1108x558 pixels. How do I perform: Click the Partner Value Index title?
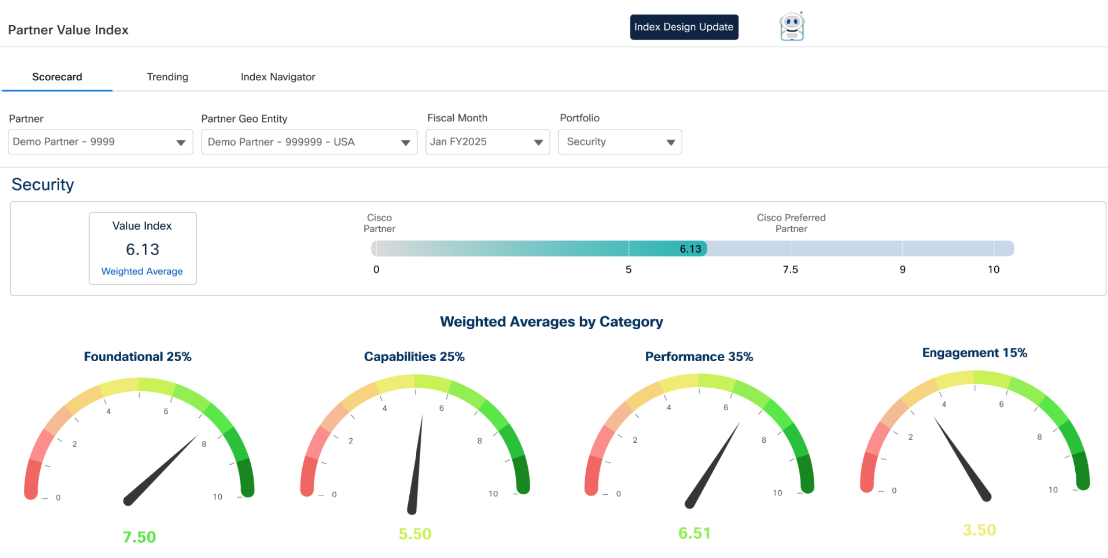[x=68, y=30]
